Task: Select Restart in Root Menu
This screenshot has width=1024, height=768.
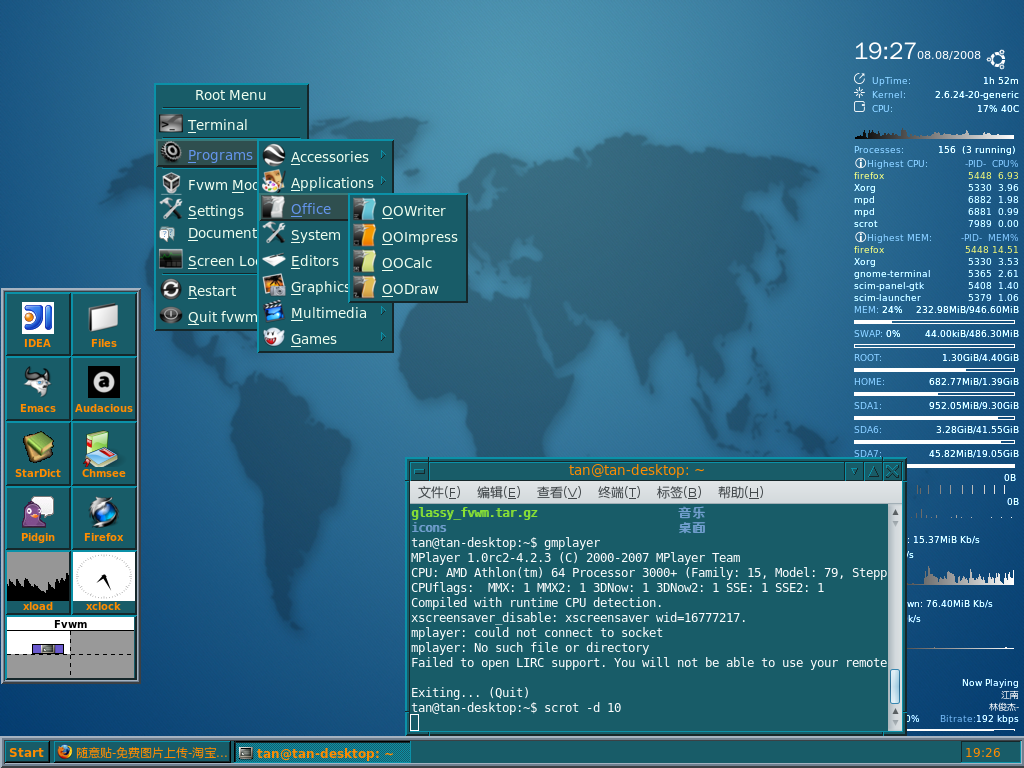Action: click(208, 291)
